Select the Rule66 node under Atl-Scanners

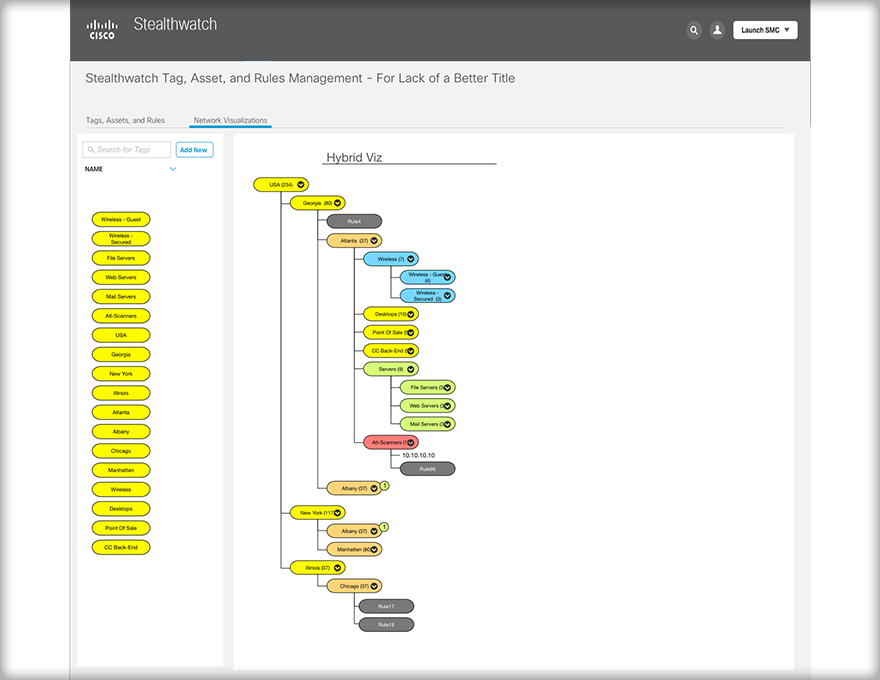click(427, 469)
